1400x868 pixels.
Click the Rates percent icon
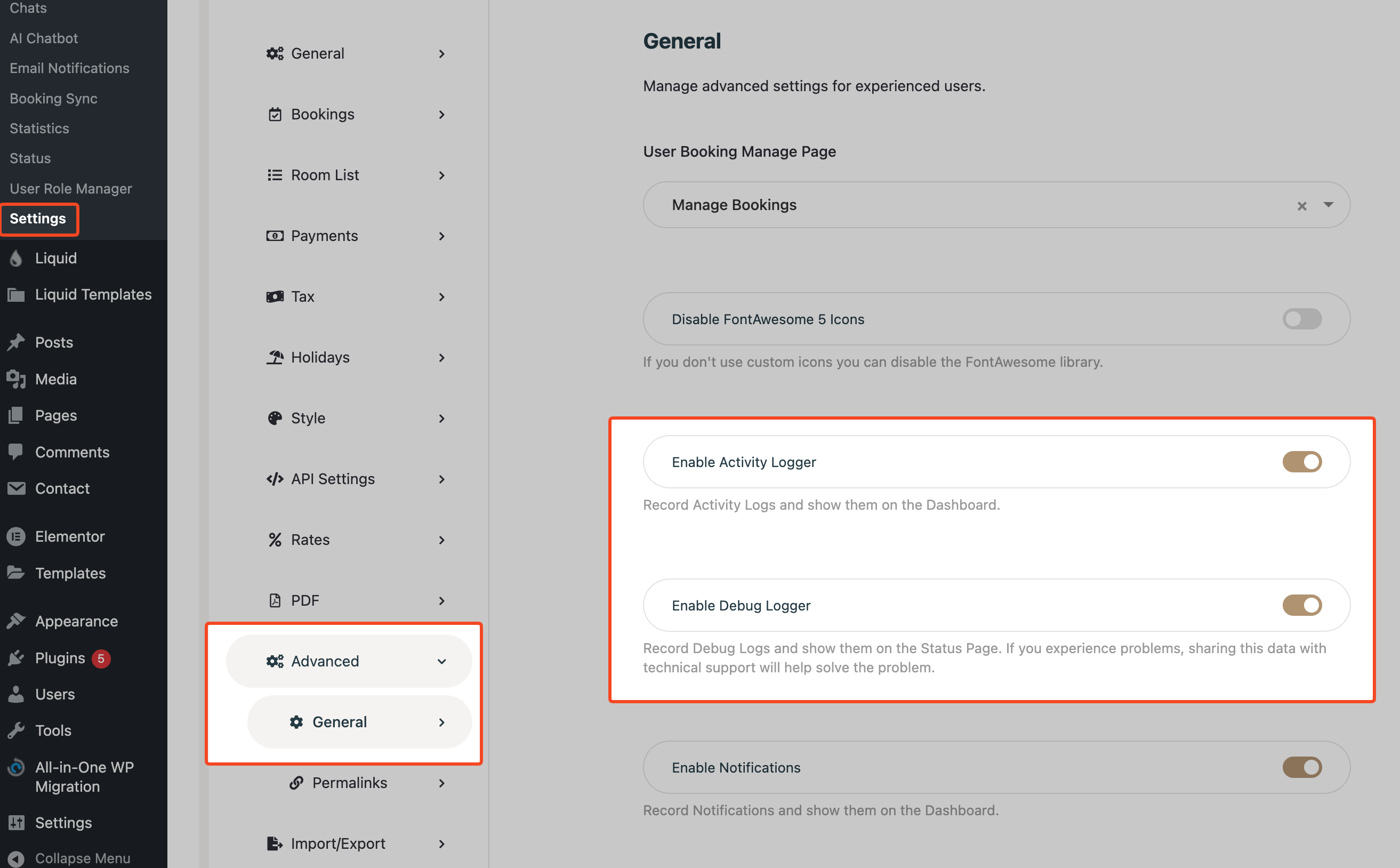click(275, 540)
